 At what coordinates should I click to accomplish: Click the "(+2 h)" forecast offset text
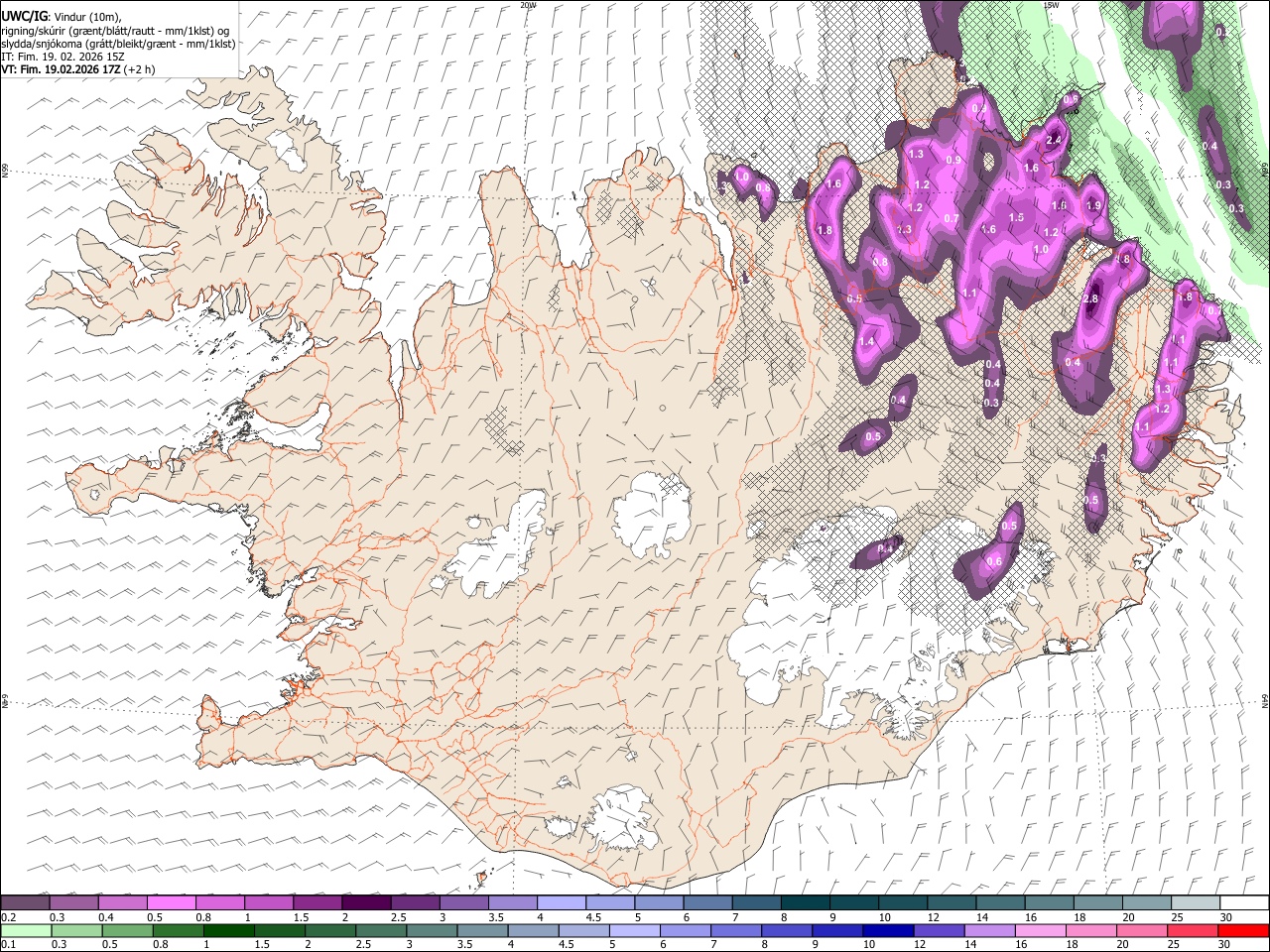(139, 69)
